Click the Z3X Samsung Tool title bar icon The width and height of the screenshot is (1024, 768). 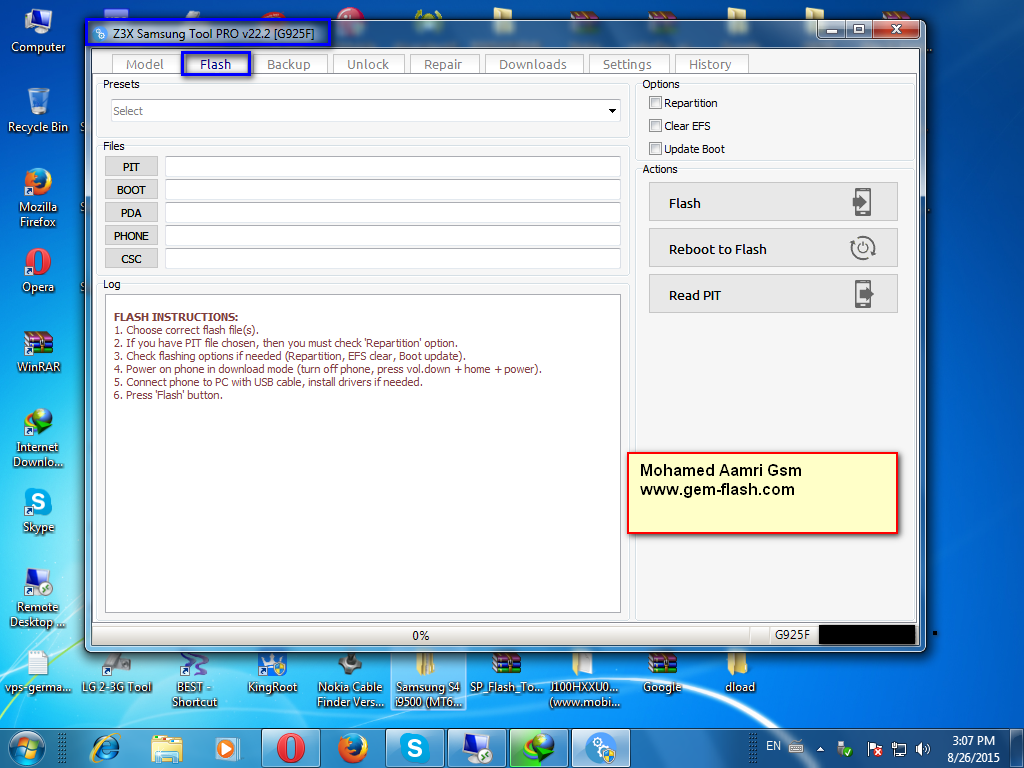tap(101, 33)
